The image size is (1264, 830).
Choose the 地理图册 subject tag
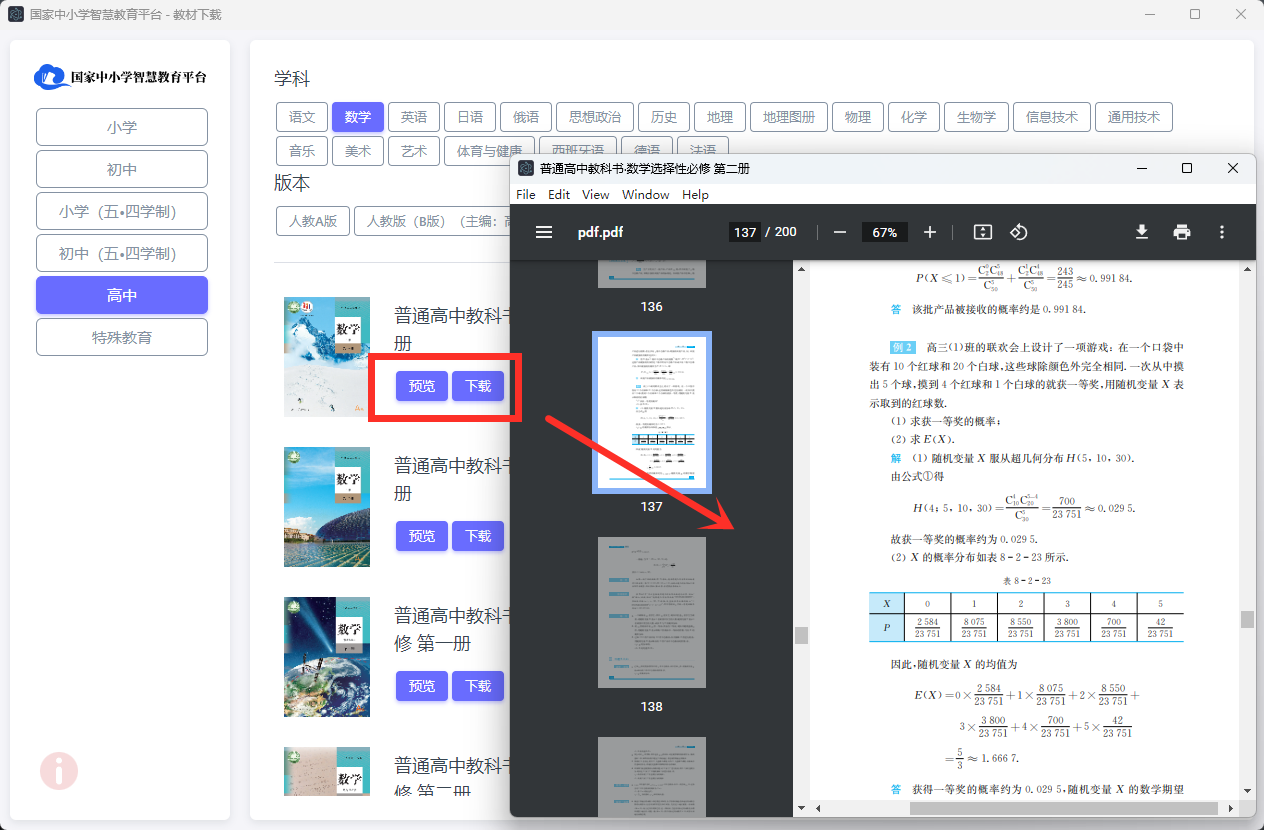point(789,117)
